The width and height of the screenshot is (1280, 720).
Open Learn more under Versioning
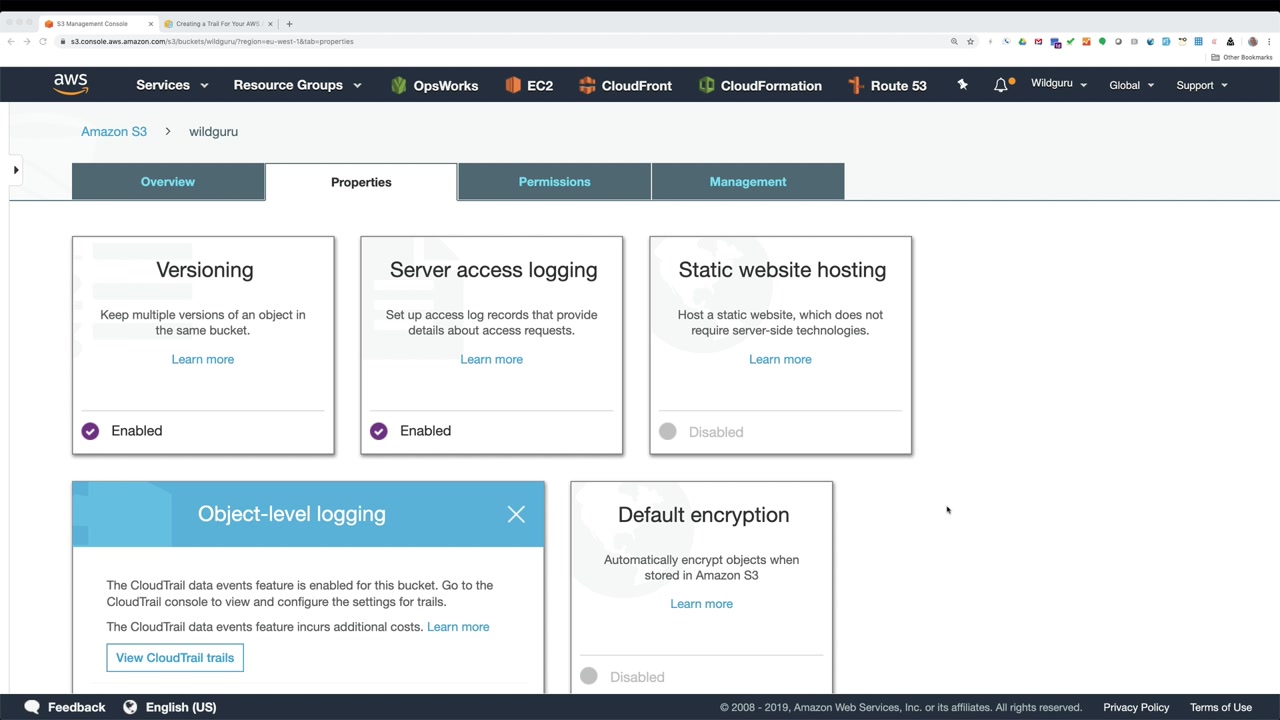(203, 359)
